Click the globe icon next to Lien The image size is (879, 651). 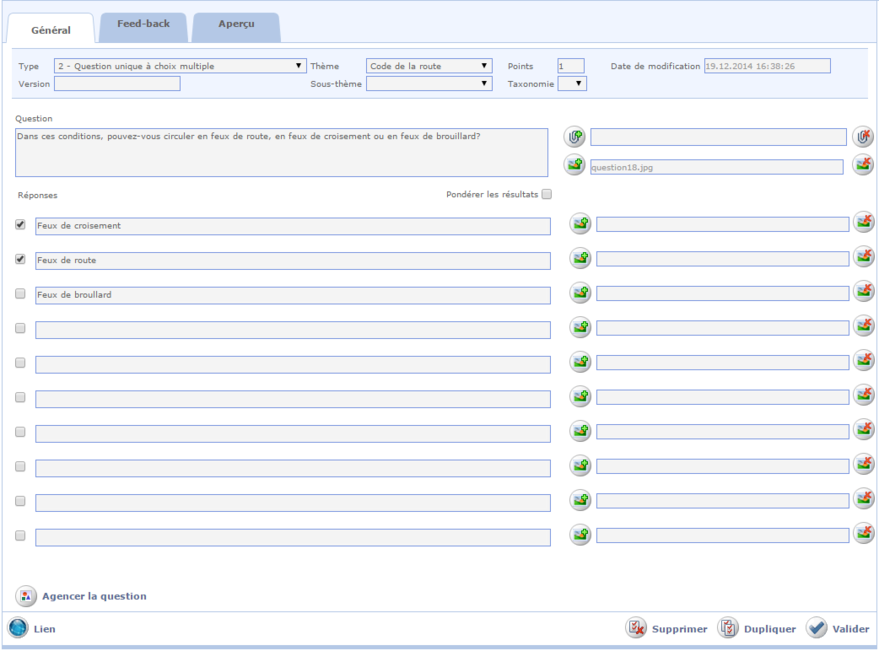tap(18, 629)
